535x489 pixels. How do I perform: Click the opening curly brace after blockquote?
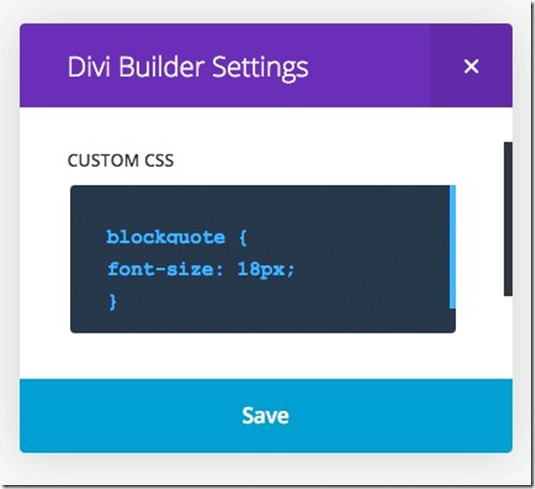[x=243, y=238]
